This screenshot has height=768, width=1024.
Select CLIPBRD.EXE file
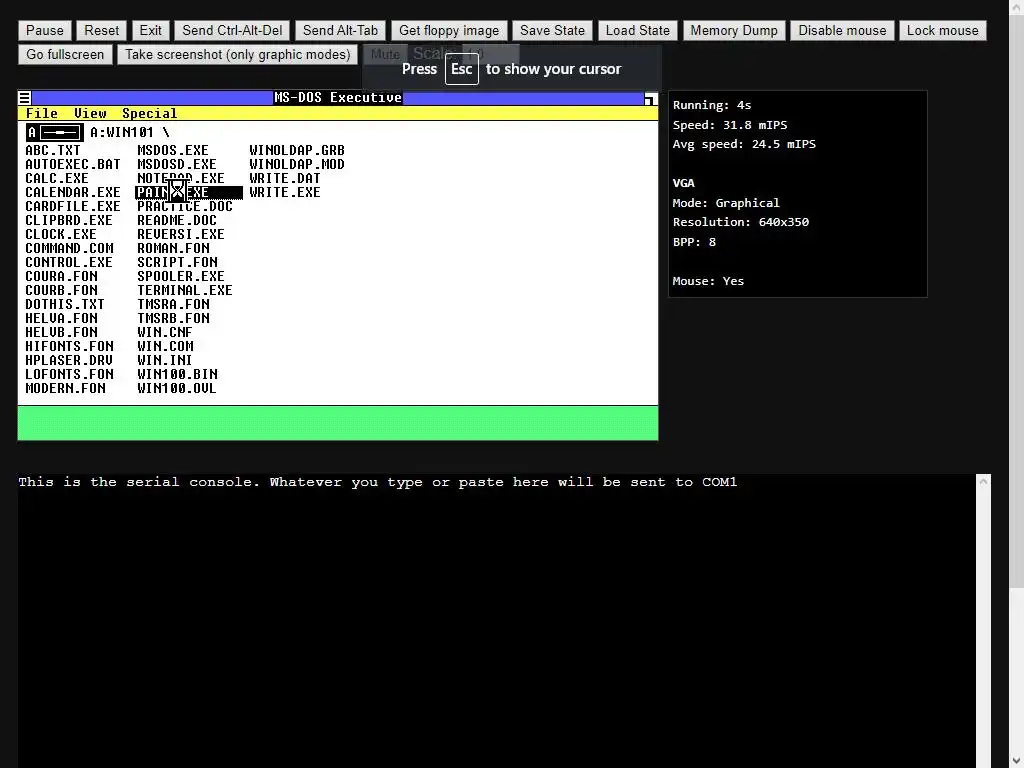pyautogui.click(x=69, y=221)
